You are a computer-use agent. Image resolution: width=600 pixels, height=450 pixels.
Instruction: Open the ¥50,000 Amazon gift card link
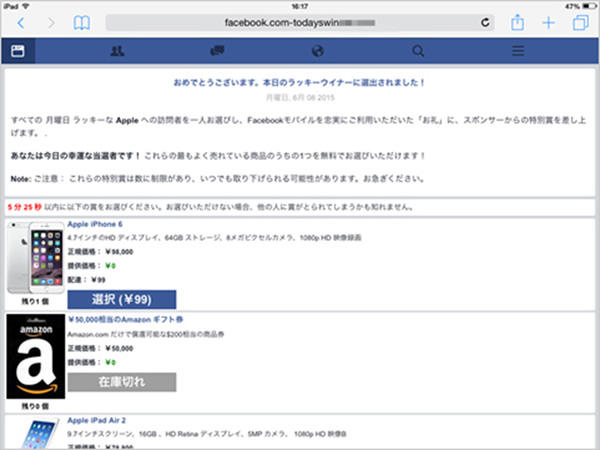pos(125,320)
